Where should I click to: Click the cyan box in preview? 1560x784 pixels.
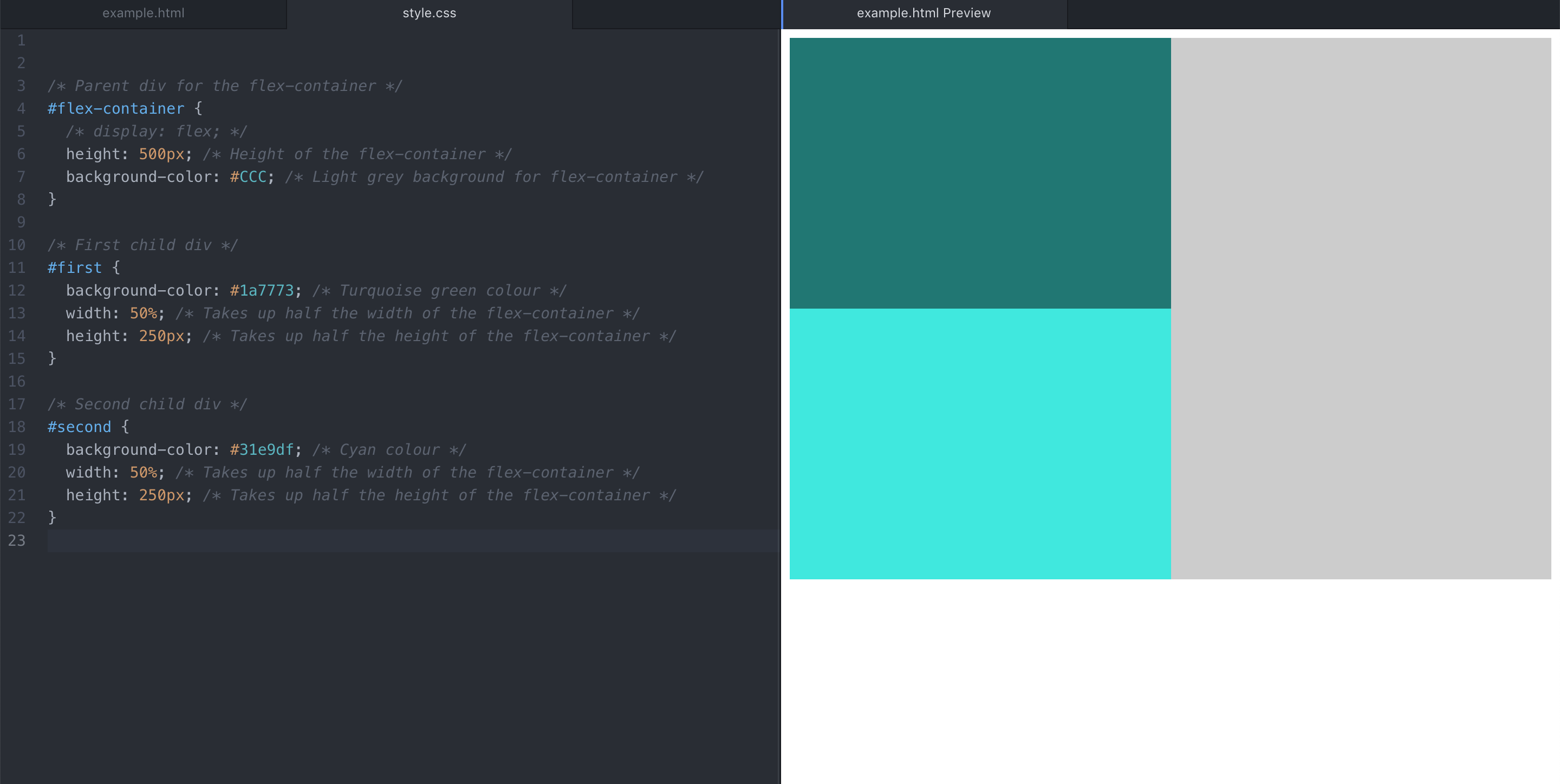[979, 444]
